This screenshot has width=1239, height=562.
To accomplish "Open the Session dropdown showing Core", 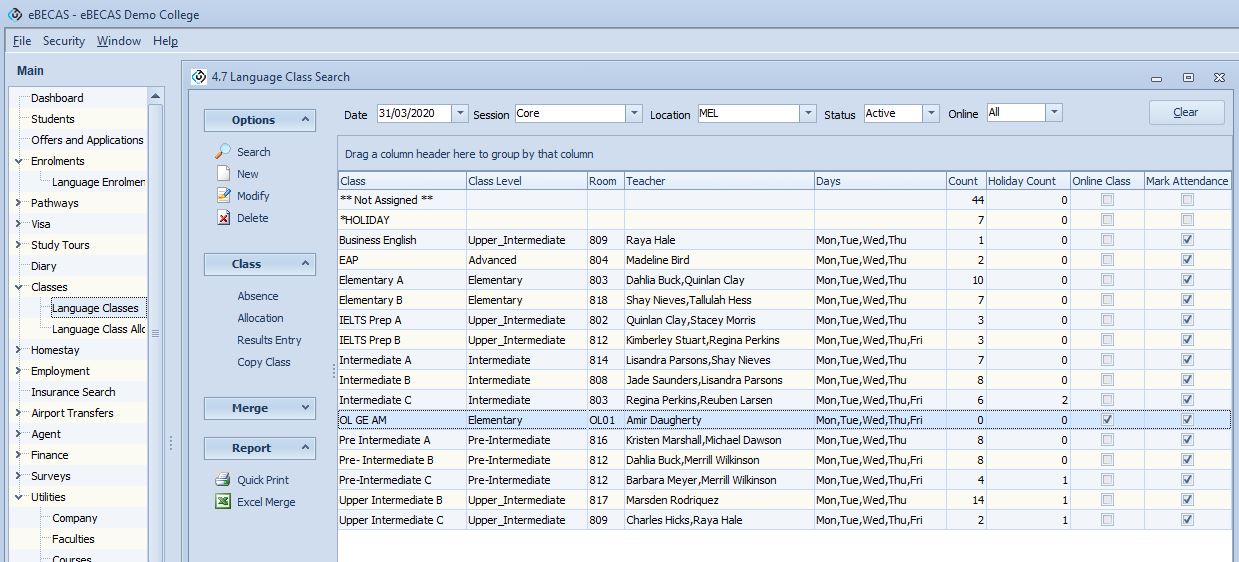I will 634,114.
